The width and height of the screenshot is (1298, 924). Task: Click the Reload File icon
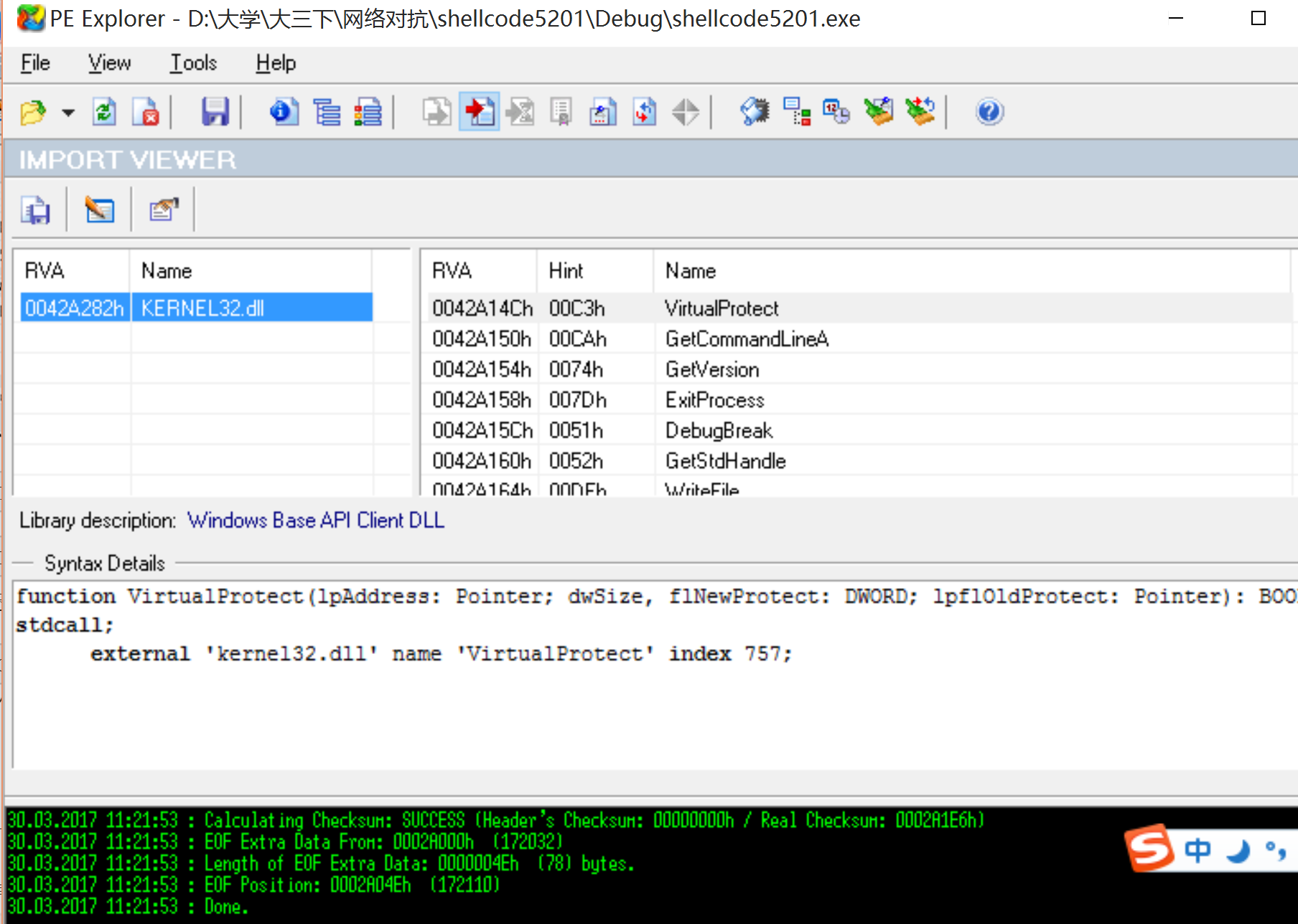click(x=105, y=112)
